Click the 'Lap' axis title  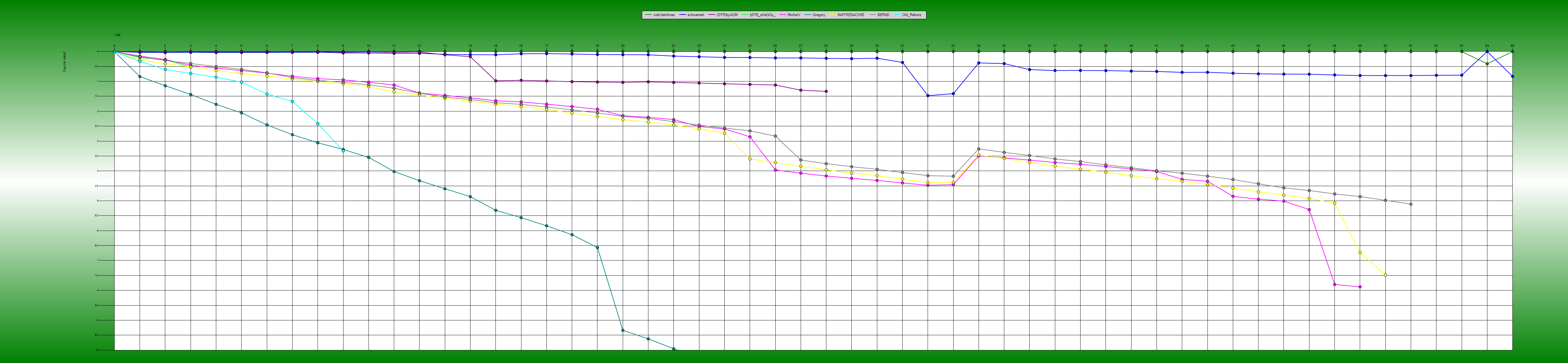(117, 35)
